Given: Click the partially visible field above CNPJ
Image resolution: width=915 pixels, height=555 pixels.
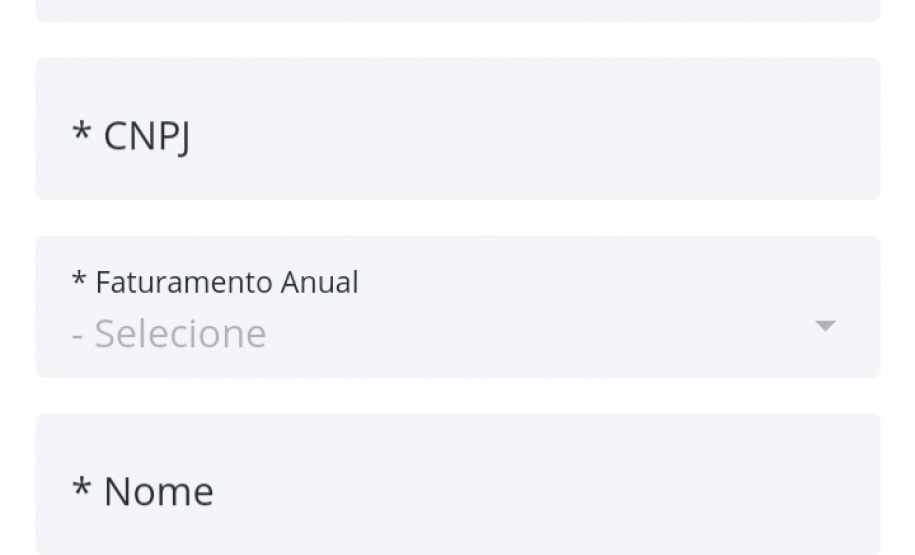Looking at the screenshot, I should (x=458, y=10).
